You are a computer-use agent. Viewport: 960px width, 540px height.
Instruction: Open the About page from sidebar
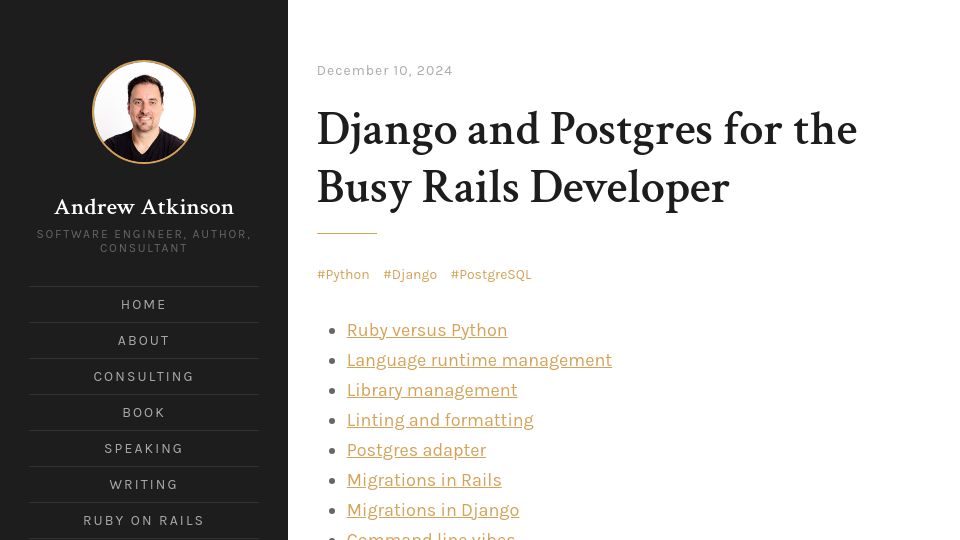pyautogui.click(x=144, y=340)
